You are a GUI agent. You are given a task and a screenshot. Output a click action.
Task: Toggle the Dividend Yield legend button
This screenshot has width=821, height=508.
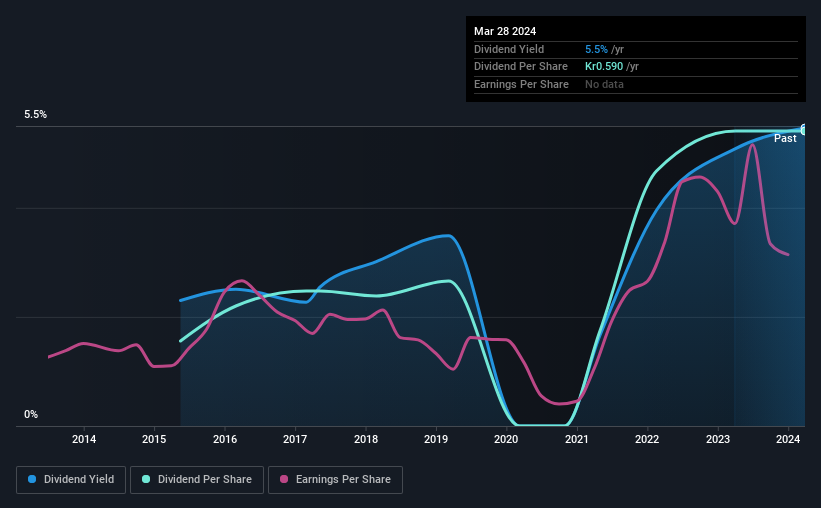point(71,479)
